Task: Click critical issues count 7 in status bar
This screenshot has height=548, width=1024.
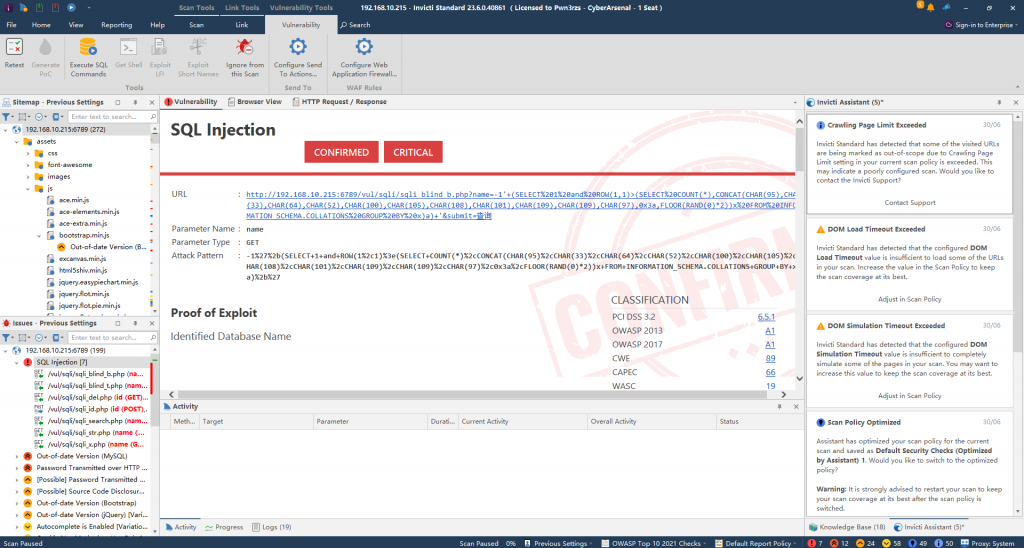Action: click(x=815, y=543)
